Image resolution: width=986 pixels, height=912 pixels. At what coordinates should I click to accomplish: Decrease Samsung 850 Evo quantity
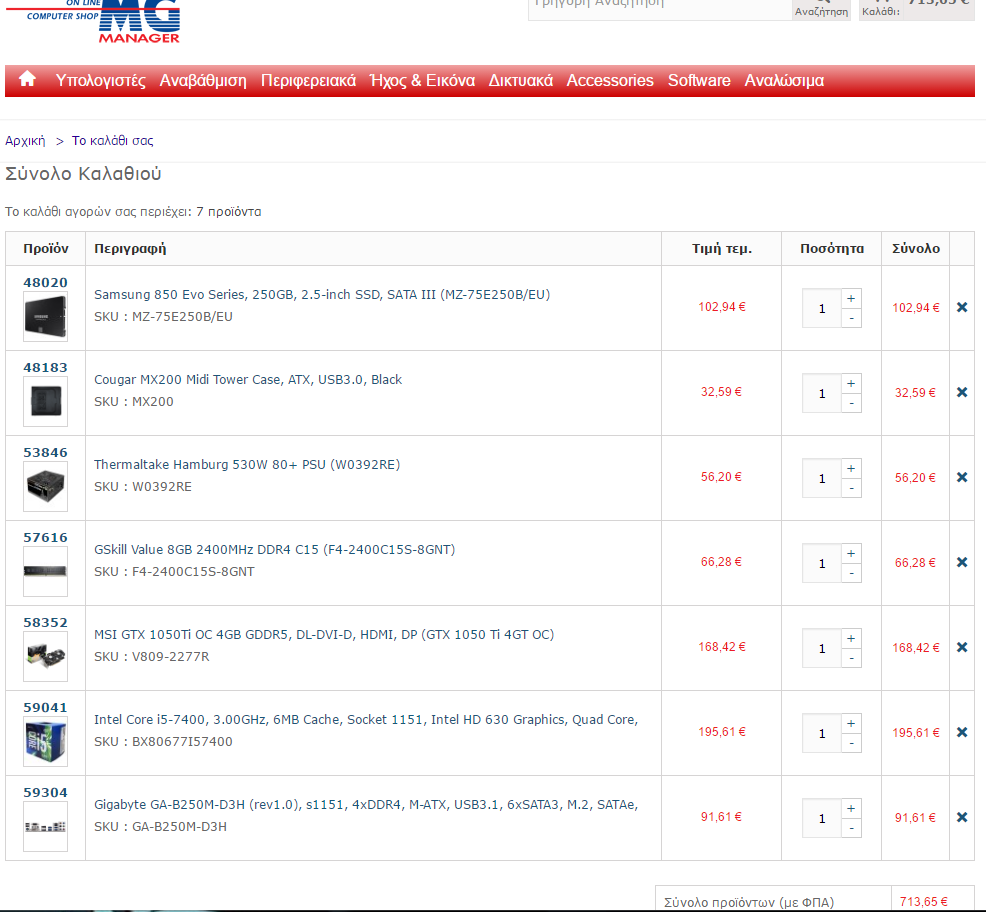click(851, 318)
